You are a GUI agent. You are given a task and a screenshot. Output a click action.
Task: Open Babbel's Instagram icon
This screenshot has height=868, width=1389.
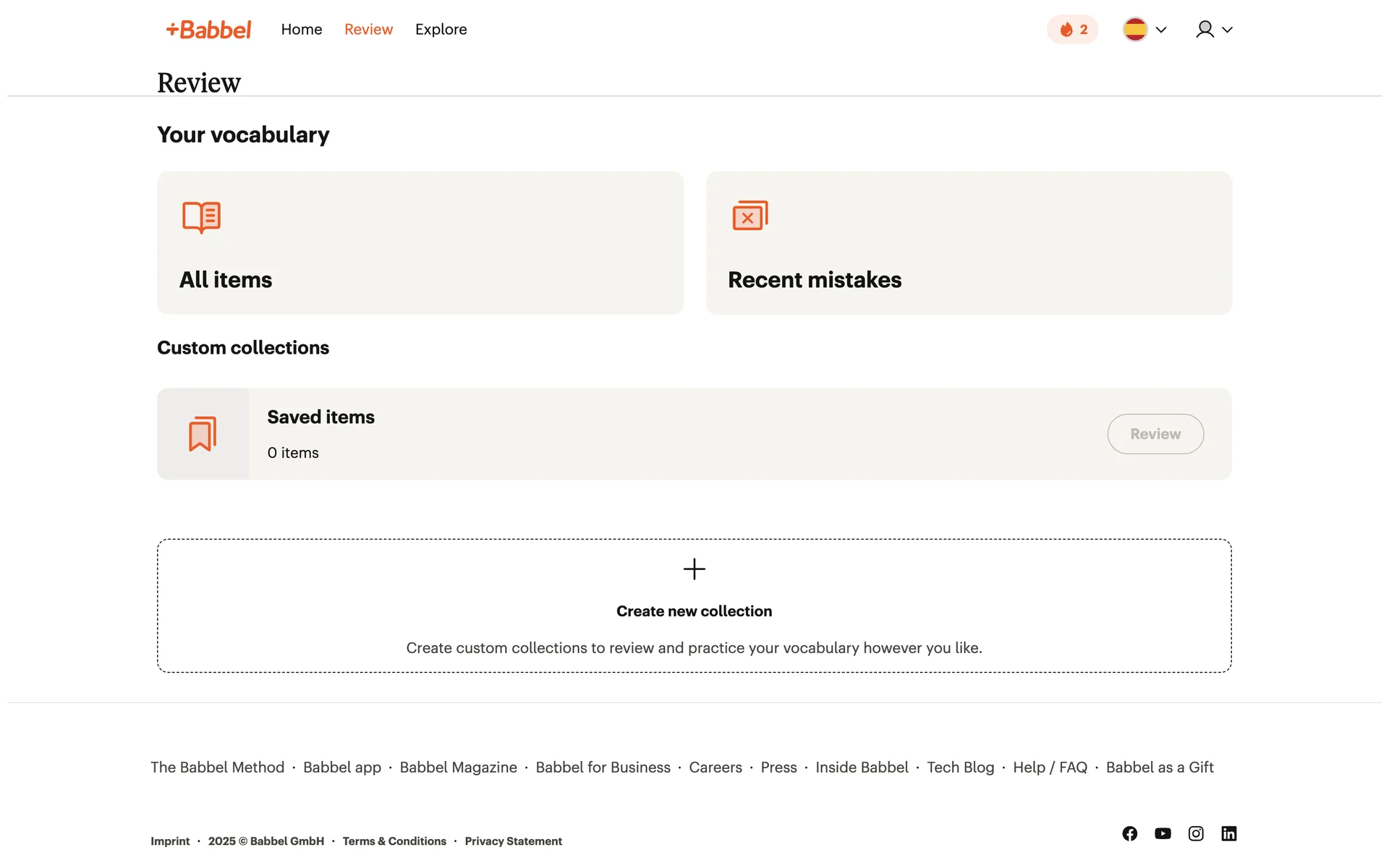(x=1196, y=833)
